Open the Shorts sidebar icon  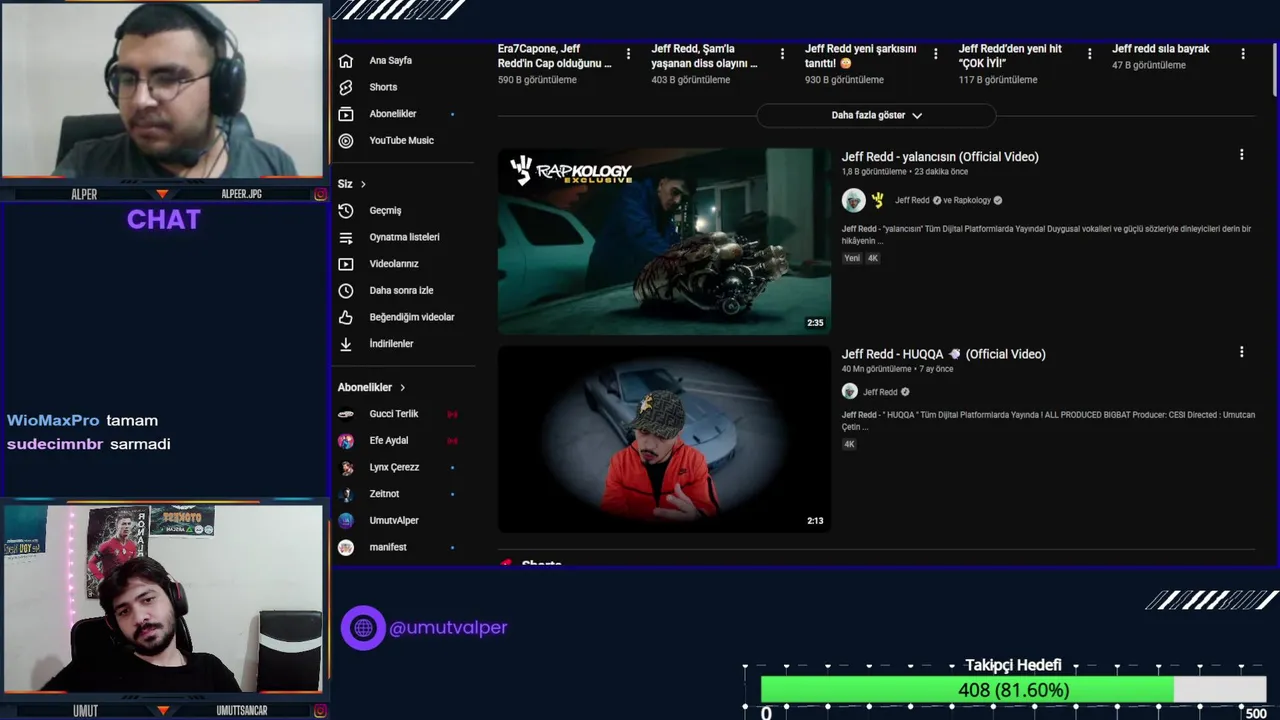pyautogui.click(x=346, y=87)
